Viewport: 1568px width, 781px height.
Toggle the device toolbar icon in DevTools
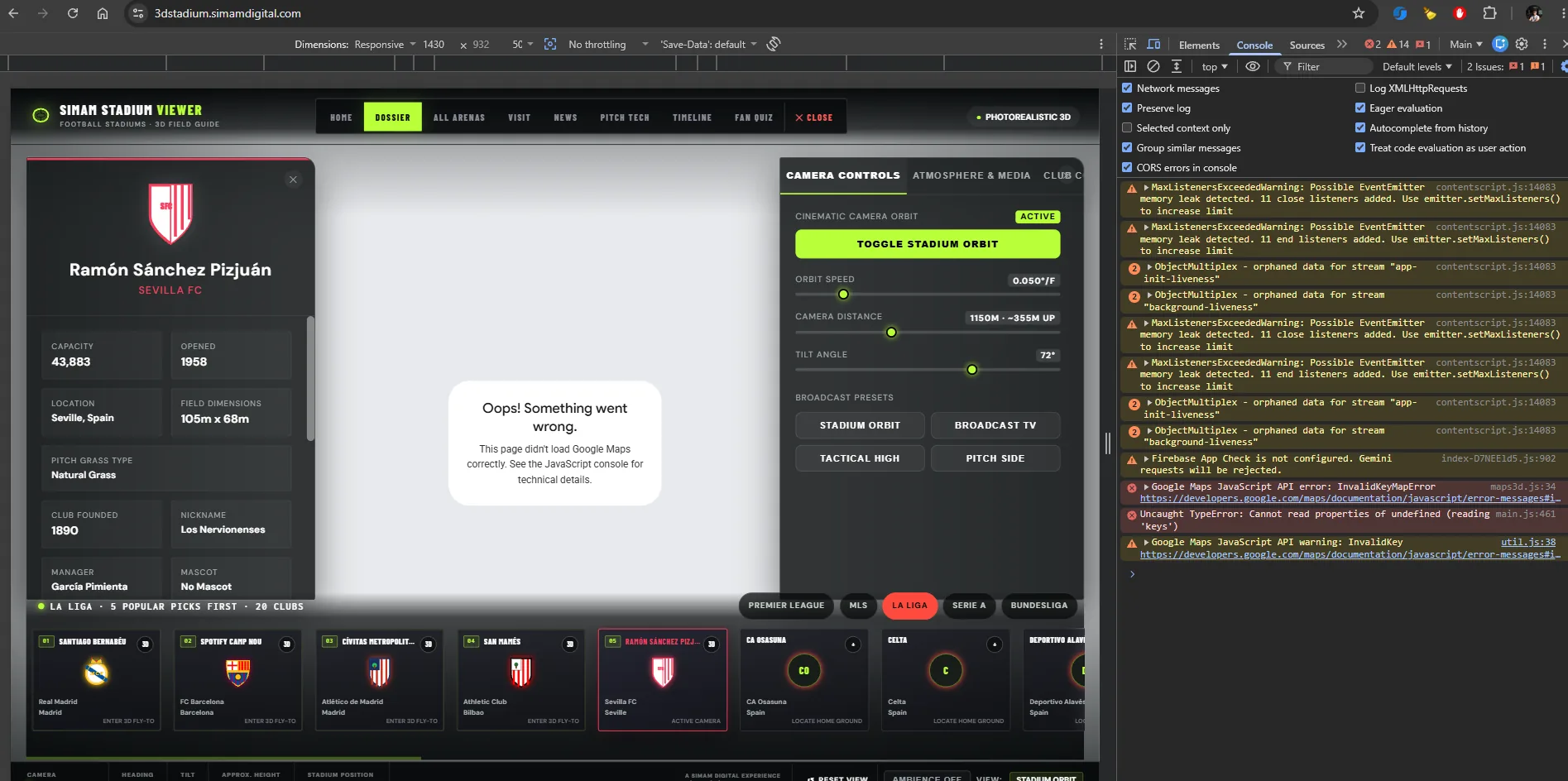(1153, 44)
